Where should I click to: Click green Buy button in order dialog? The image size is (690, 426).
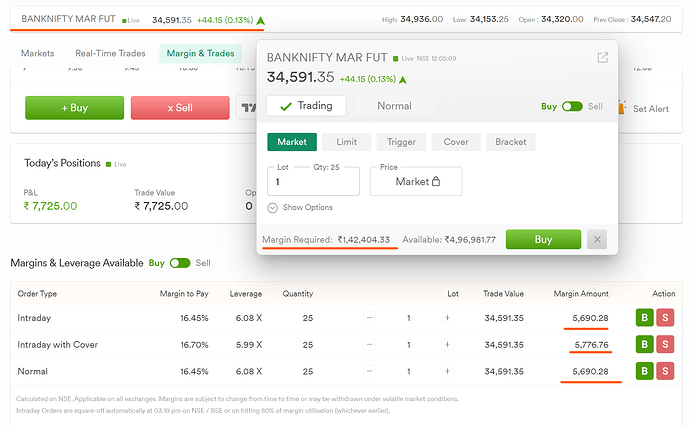543,239
